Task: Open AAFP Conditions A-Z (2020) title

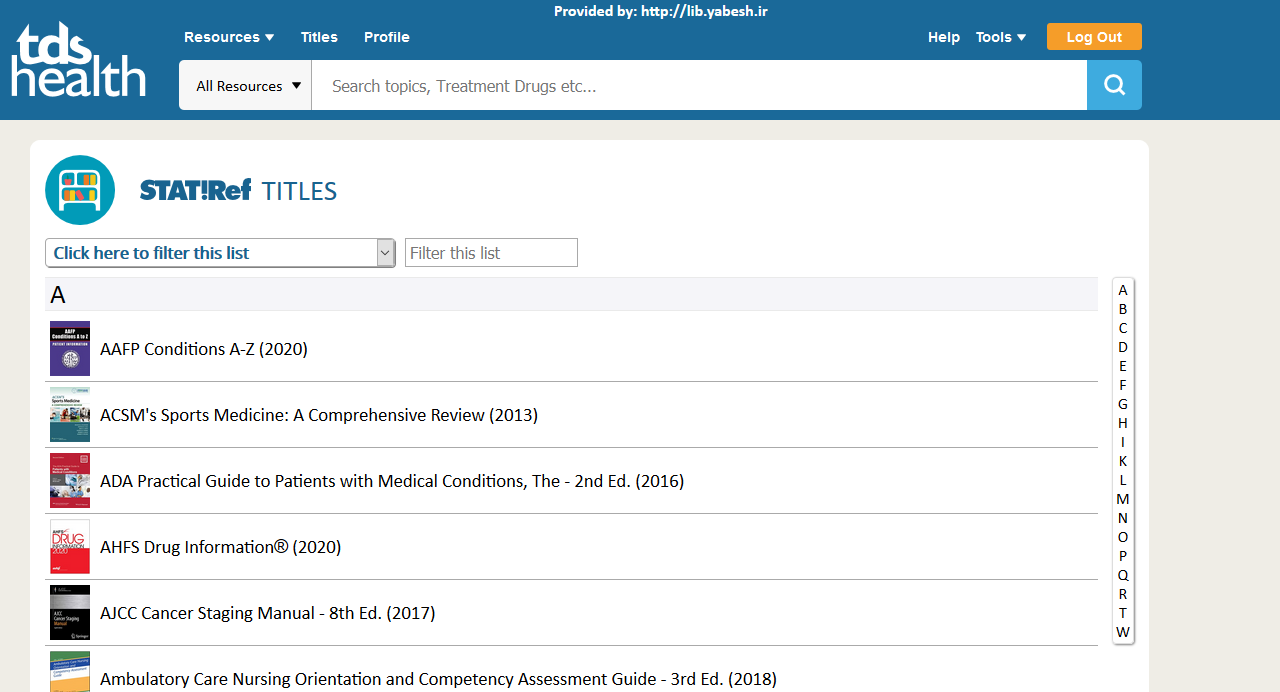Action: click(204, 349)
